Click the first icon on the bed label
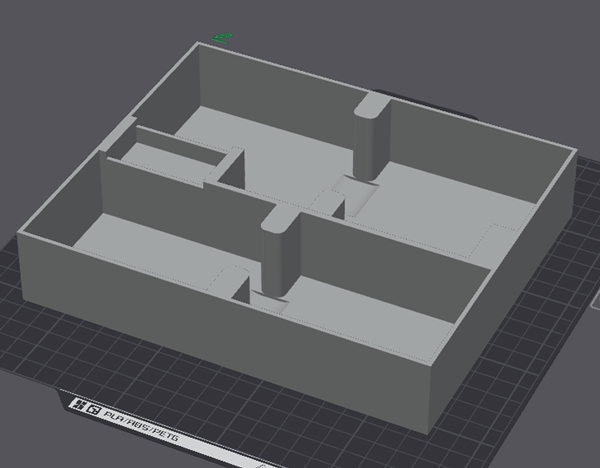The width and height of the screenshot is (600, 468). [78, 406]
